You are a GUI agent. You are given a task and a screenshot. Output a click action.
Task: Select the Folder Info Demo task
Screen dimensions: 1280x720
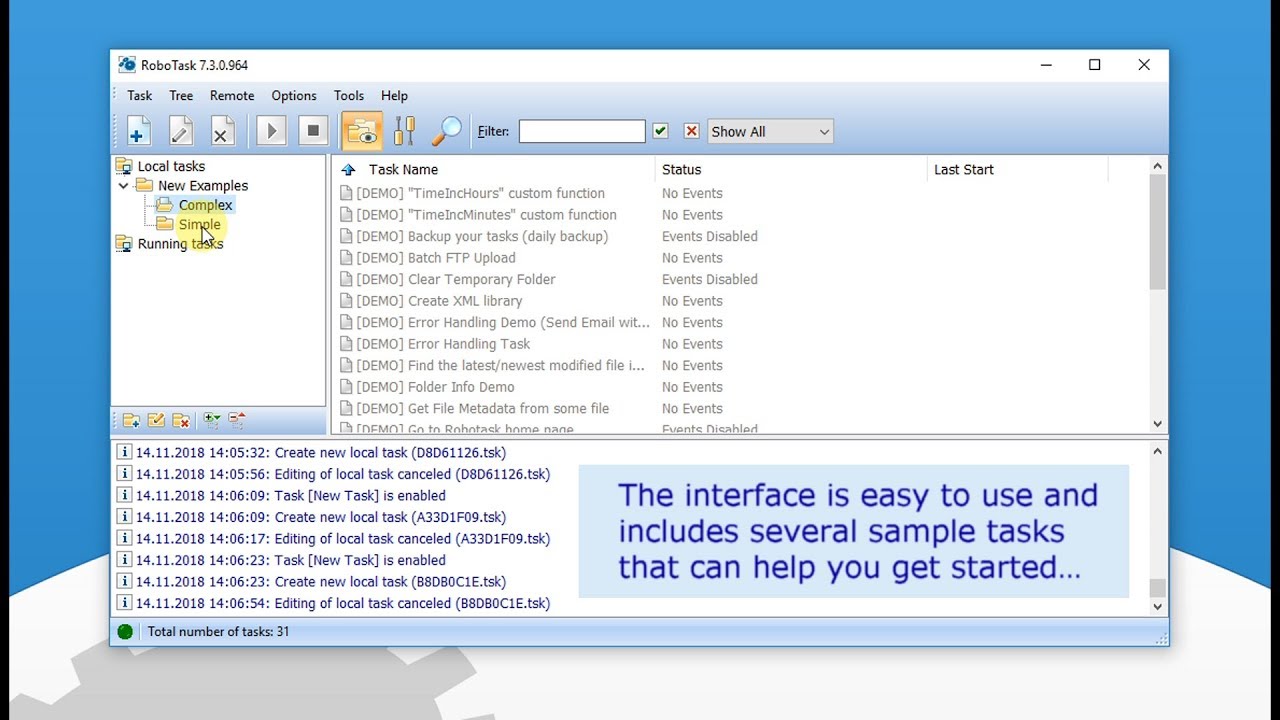(x=435, y=387)
